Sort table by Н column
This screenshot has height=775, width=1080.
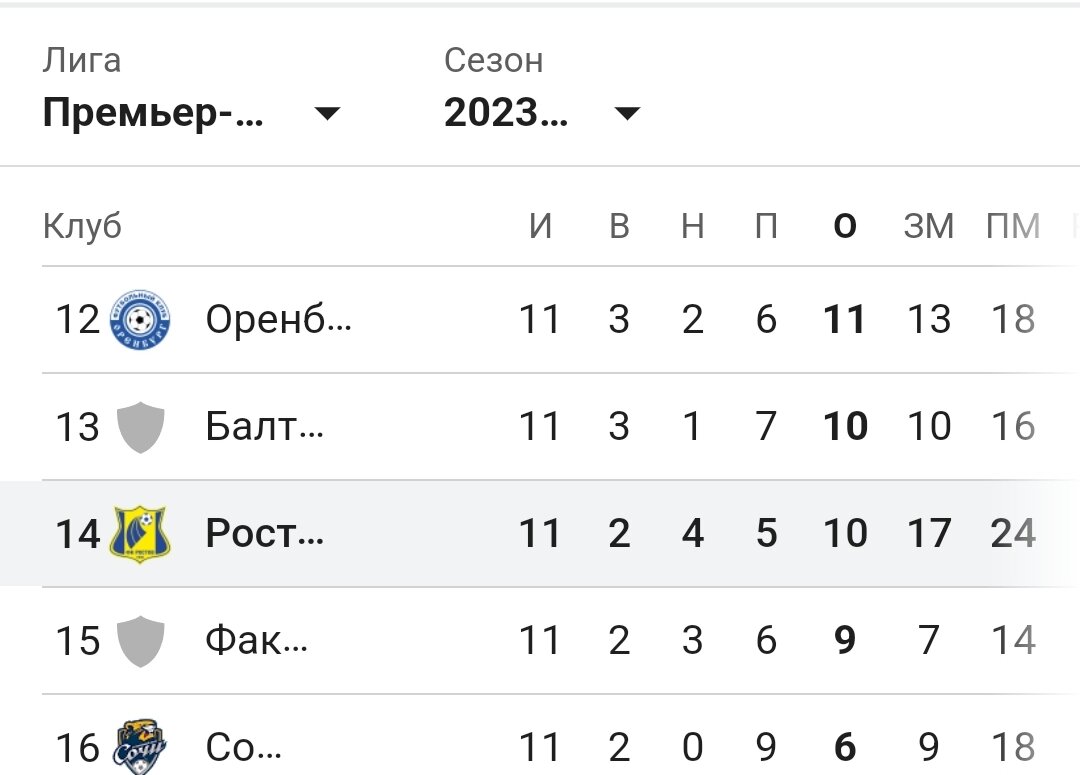point(693,226)
